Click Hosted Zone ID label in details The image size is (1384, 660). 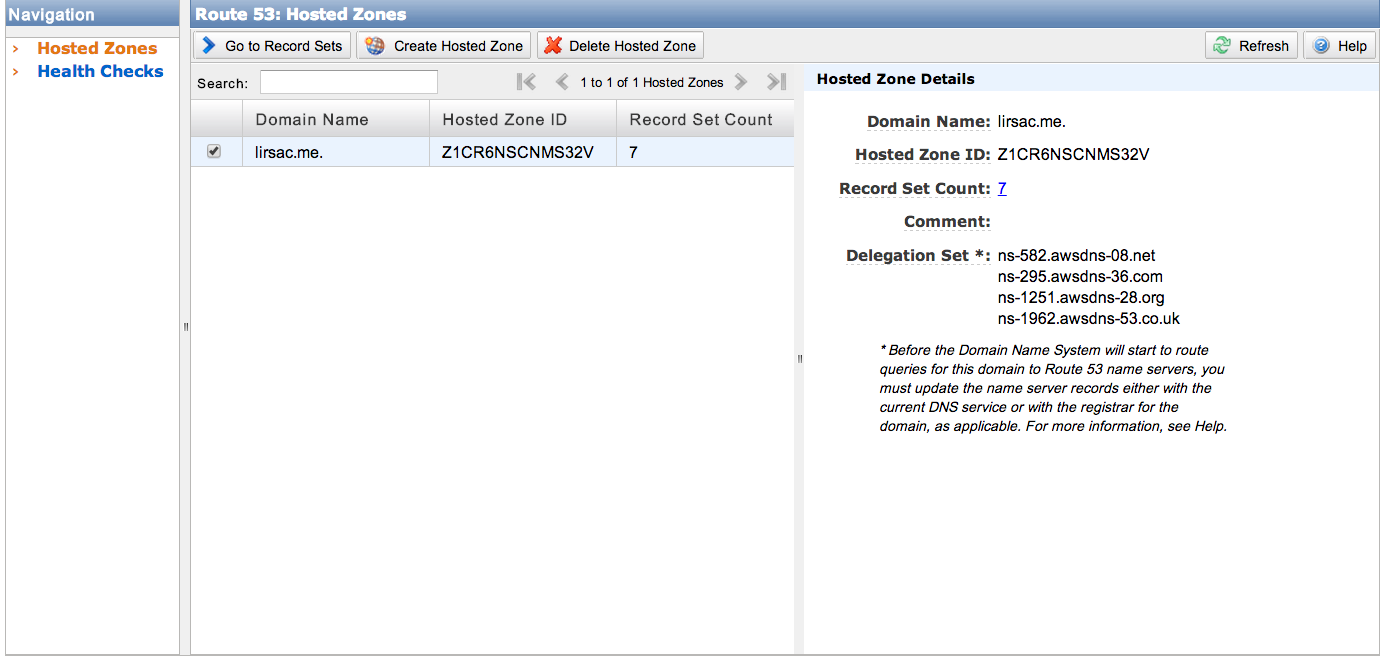923,155
